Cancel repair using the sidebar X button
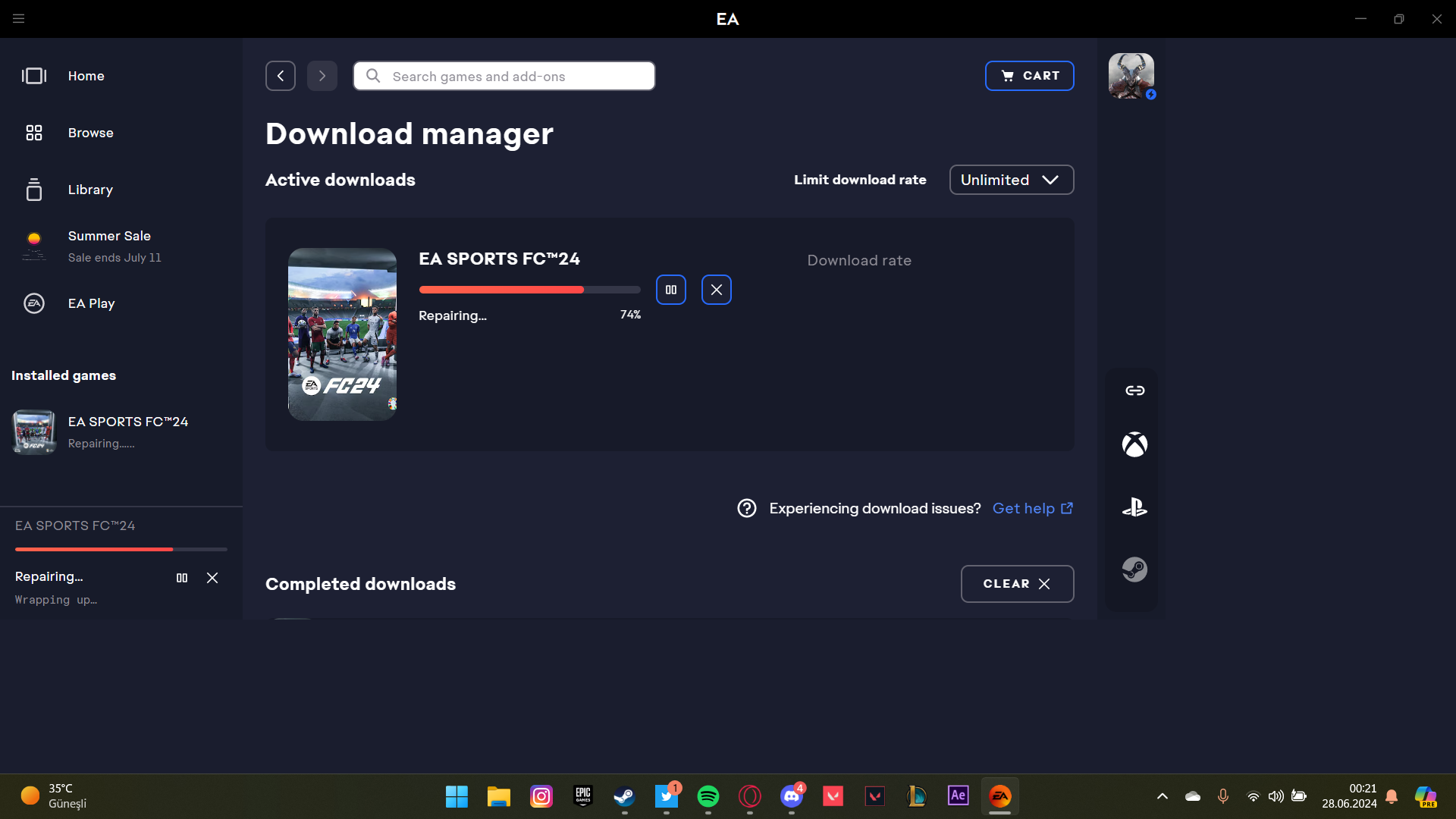This screenshot has height=819, width=1456. coord(212,578)
